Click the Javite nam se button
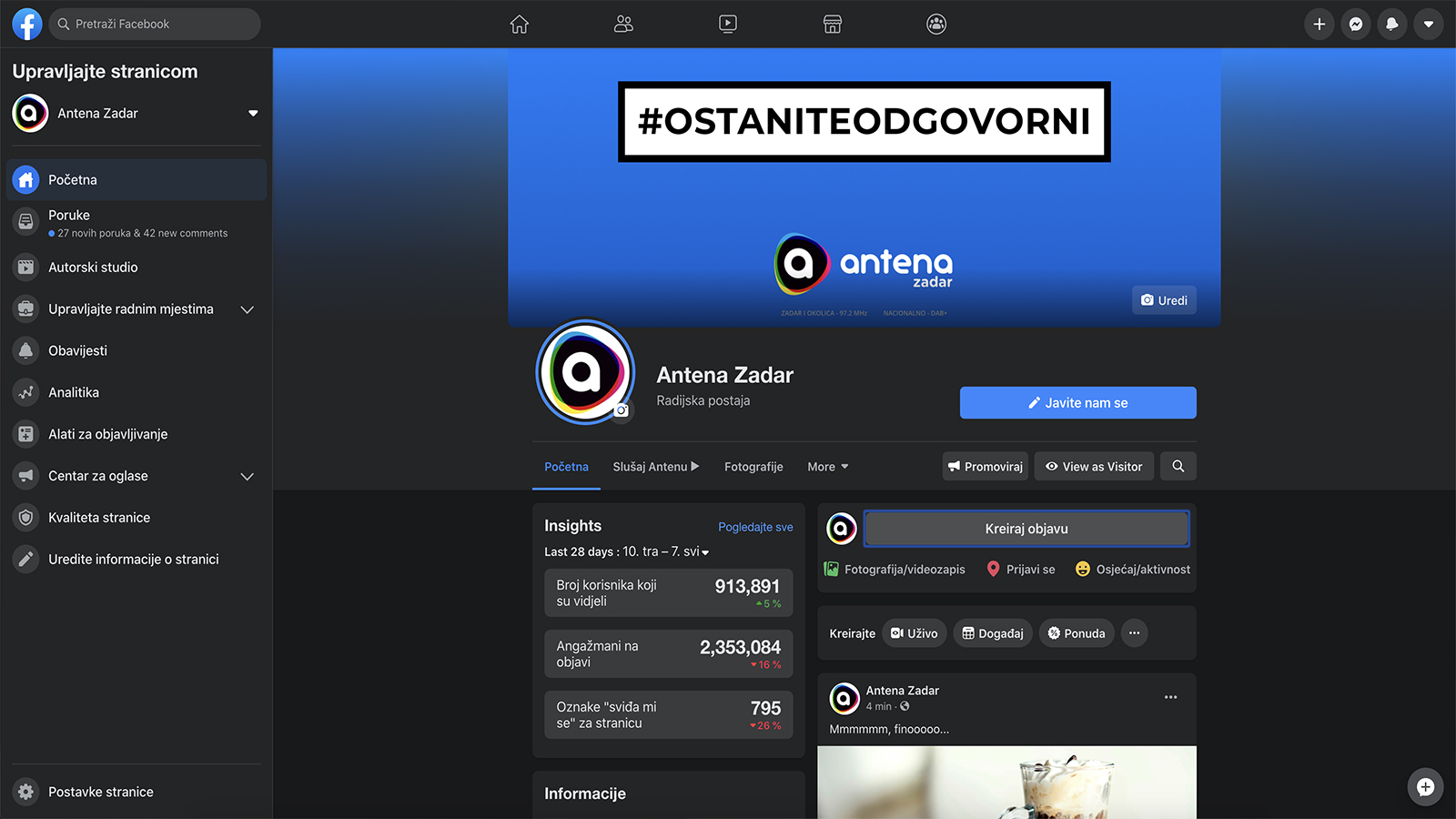The width and height of the screenshot is (1456, 819). point(1078,403)
